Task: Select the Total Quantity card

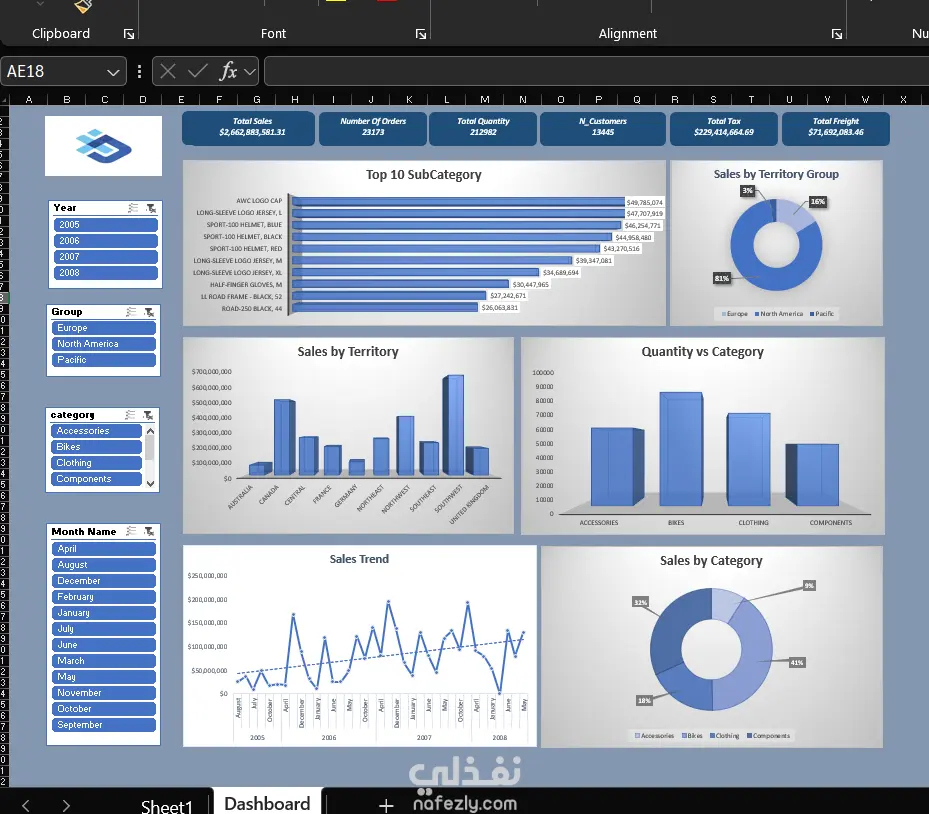Action: (x=483, y=128)
